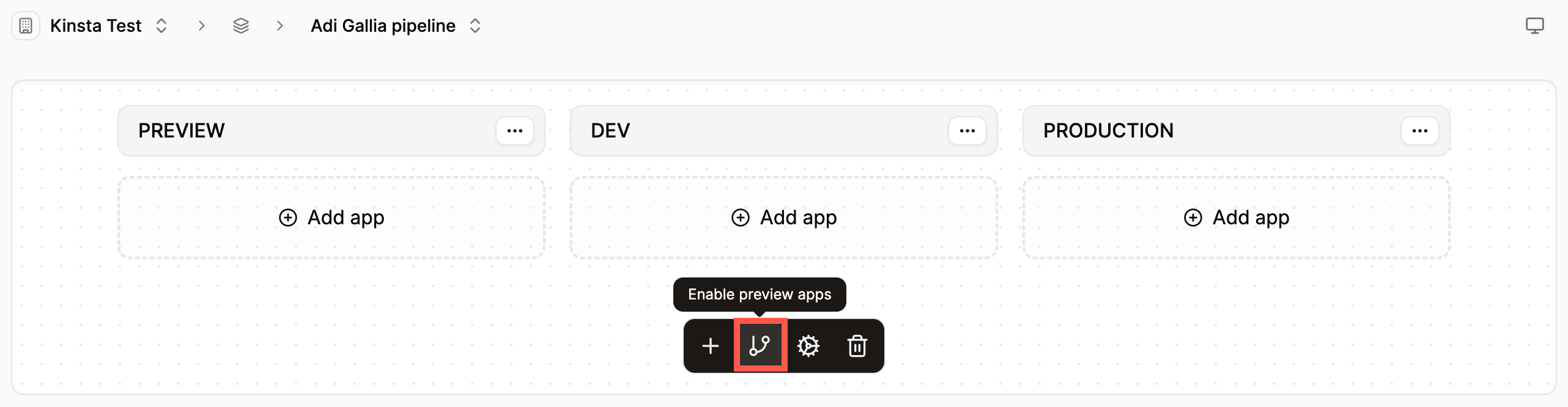
Task: Open pipeline settings via the gear icon
Action: [x=808, y=346]
